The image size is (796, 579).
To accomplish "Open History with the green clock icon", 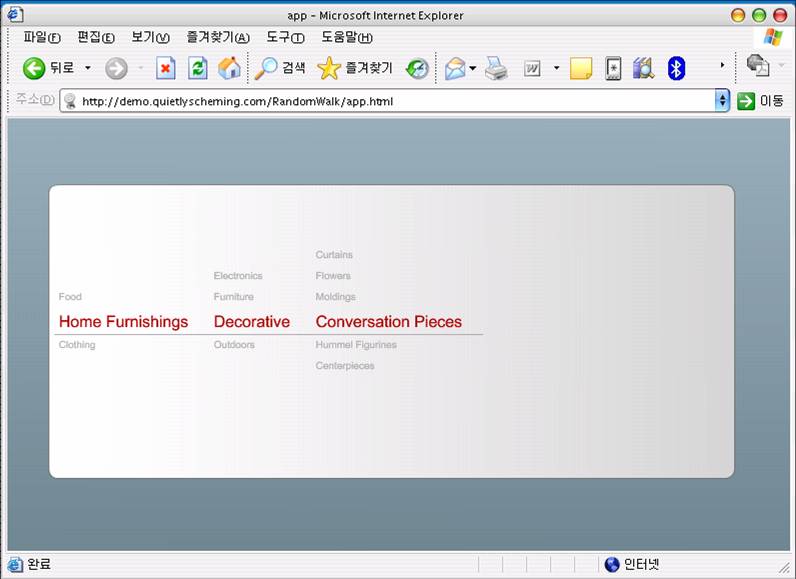I will pos(417,69).
